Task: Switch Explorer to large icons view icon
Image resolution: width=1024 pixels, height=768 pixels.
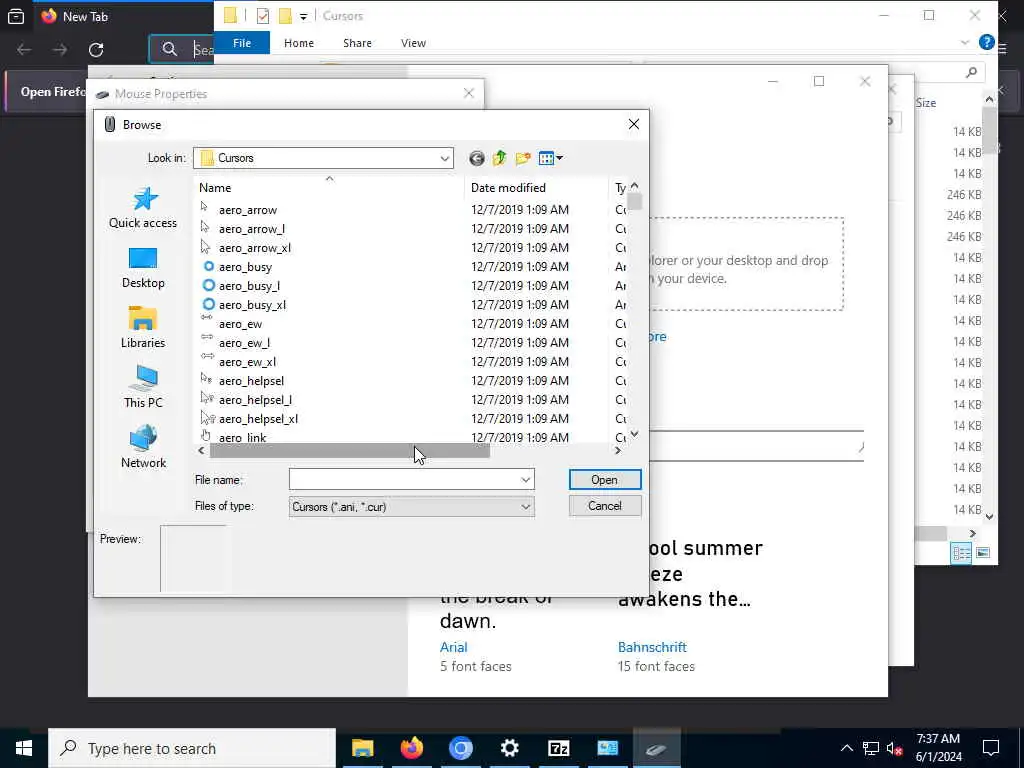Action: coord(983,552)
